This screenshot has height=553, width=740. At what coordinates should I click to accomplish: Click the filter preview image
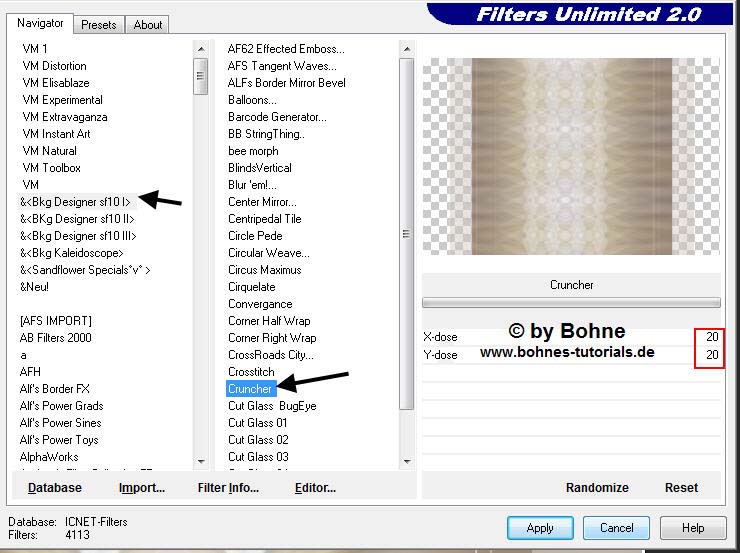[x=571, y=156]
